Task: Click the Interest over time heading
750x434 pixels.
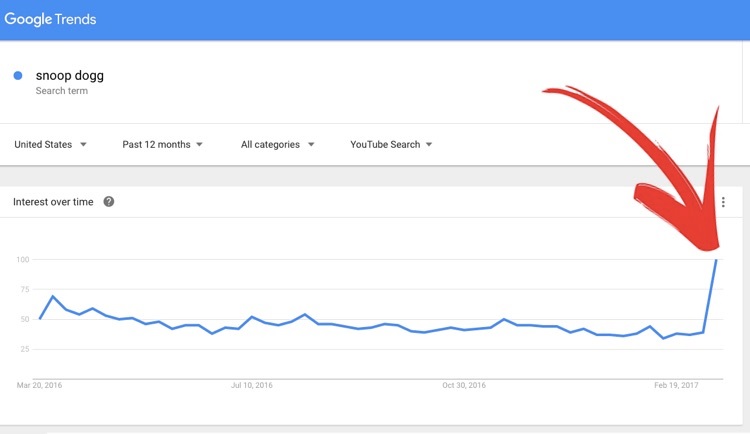Action: tap(53, 202)
